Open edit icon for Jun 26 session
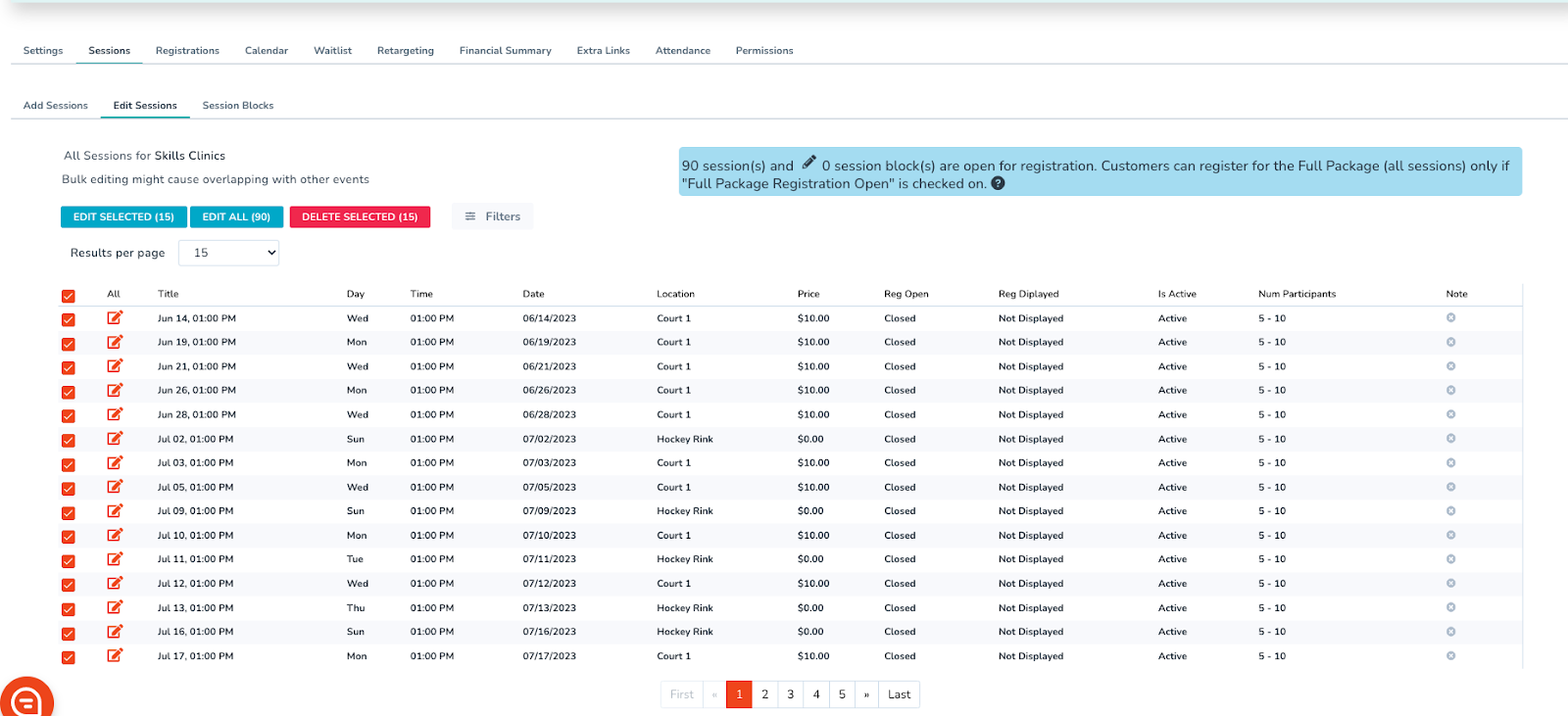Image resolution: width=1568 pixels, height=716 pixels. [115, 390]
